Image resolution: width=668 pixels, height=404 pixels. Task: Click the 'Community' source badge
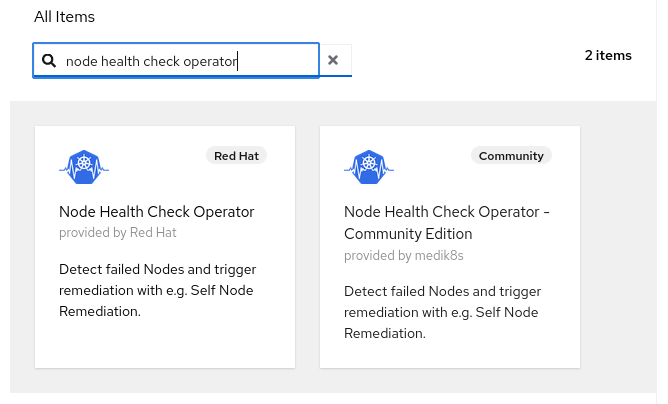coord(511,156)
